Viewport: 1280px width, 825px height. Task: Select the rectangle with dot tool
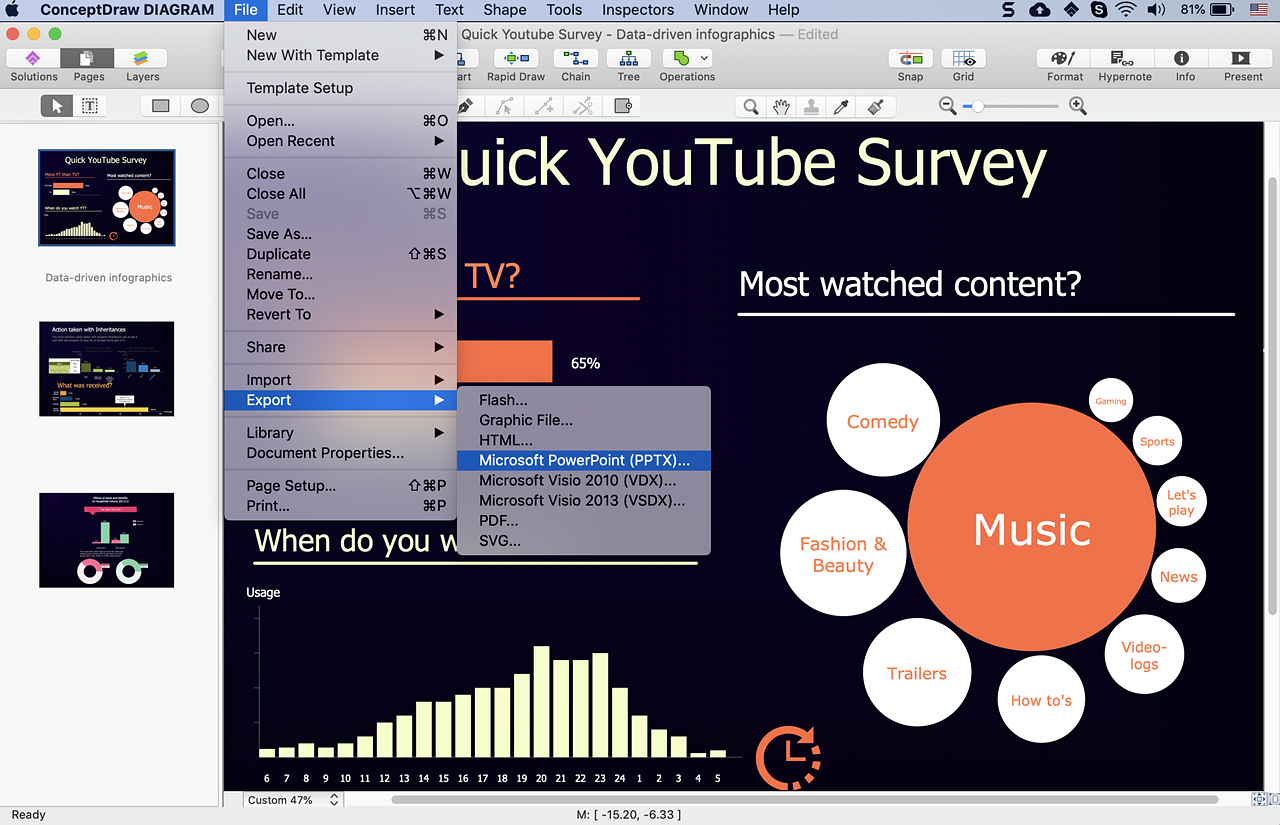623,106
